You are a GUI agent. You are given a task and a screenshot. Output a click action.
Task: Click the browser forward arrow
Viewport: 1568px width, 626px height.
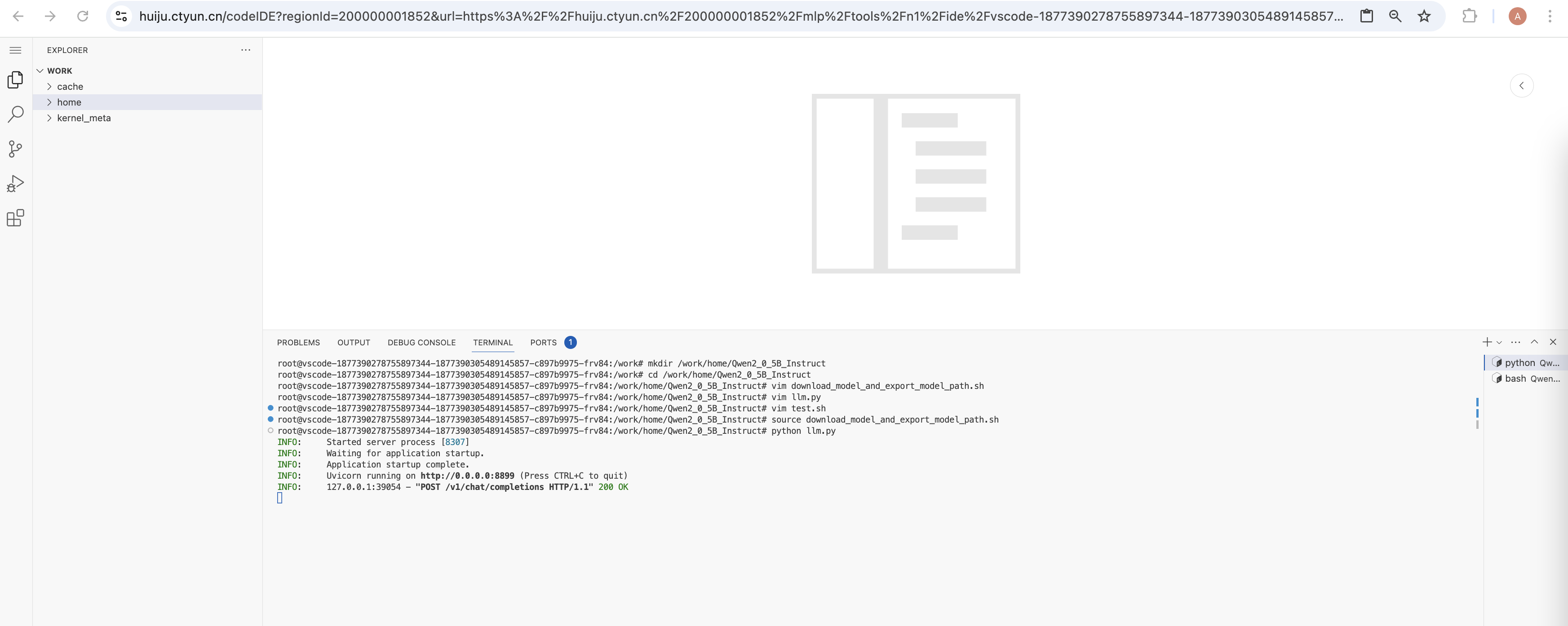click(x=50, y=17)
